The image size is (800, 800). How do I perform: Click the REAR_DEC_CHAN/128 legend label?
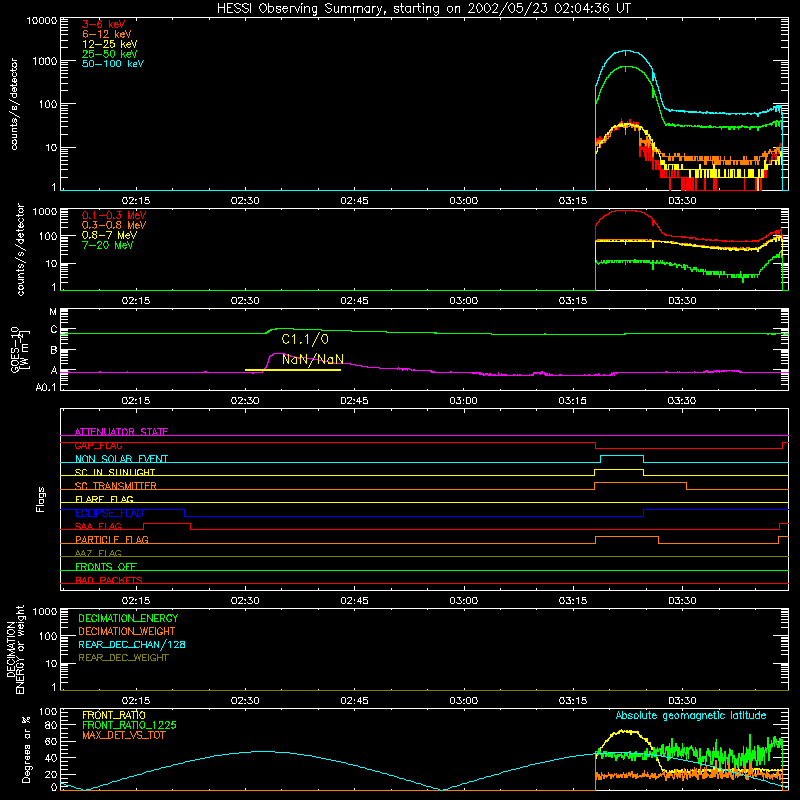[x=132, y=644]
